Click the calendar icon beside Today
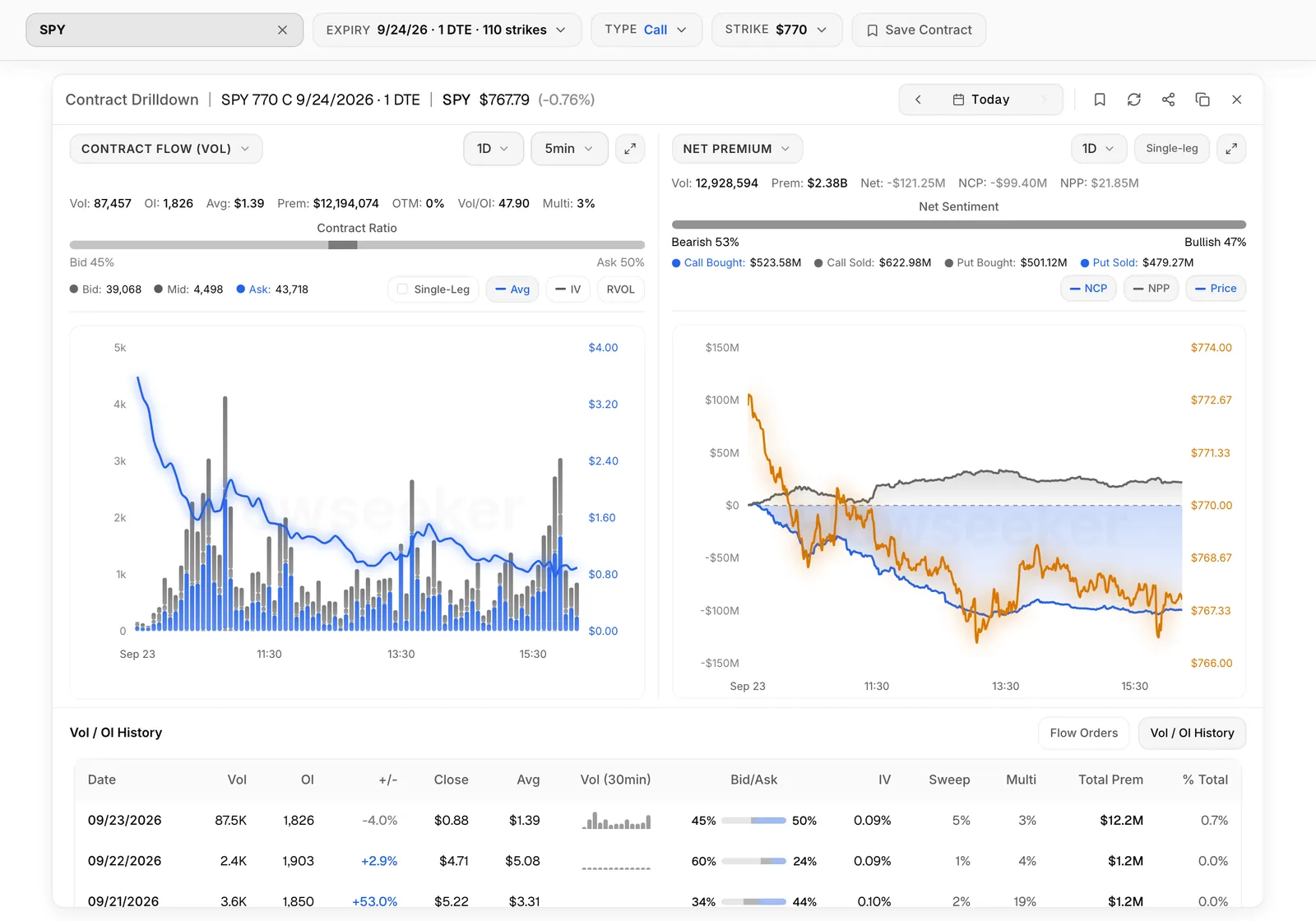Image resolution: width=1316 pixels, height=921 pixels. point(958,100)
